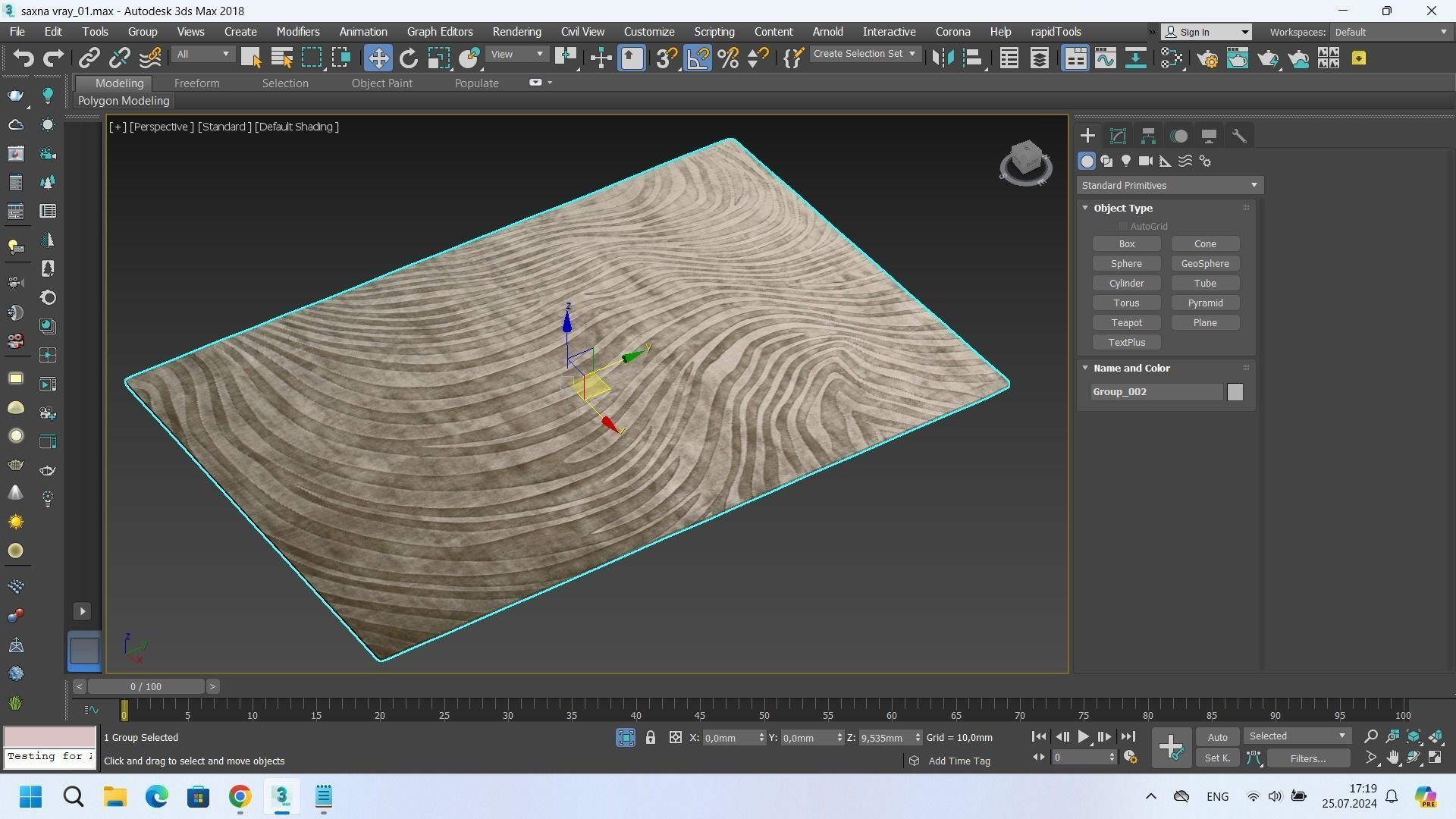The image size is (1456, 819).
Task: Select the Select and Link tool
Action: (89, 58)
